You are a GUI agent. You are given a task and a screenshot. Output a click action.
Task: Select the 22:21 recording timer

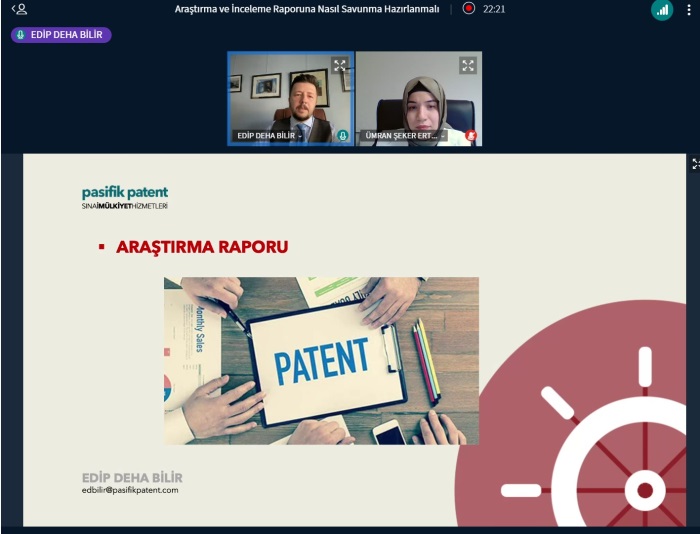pos(494,9)
